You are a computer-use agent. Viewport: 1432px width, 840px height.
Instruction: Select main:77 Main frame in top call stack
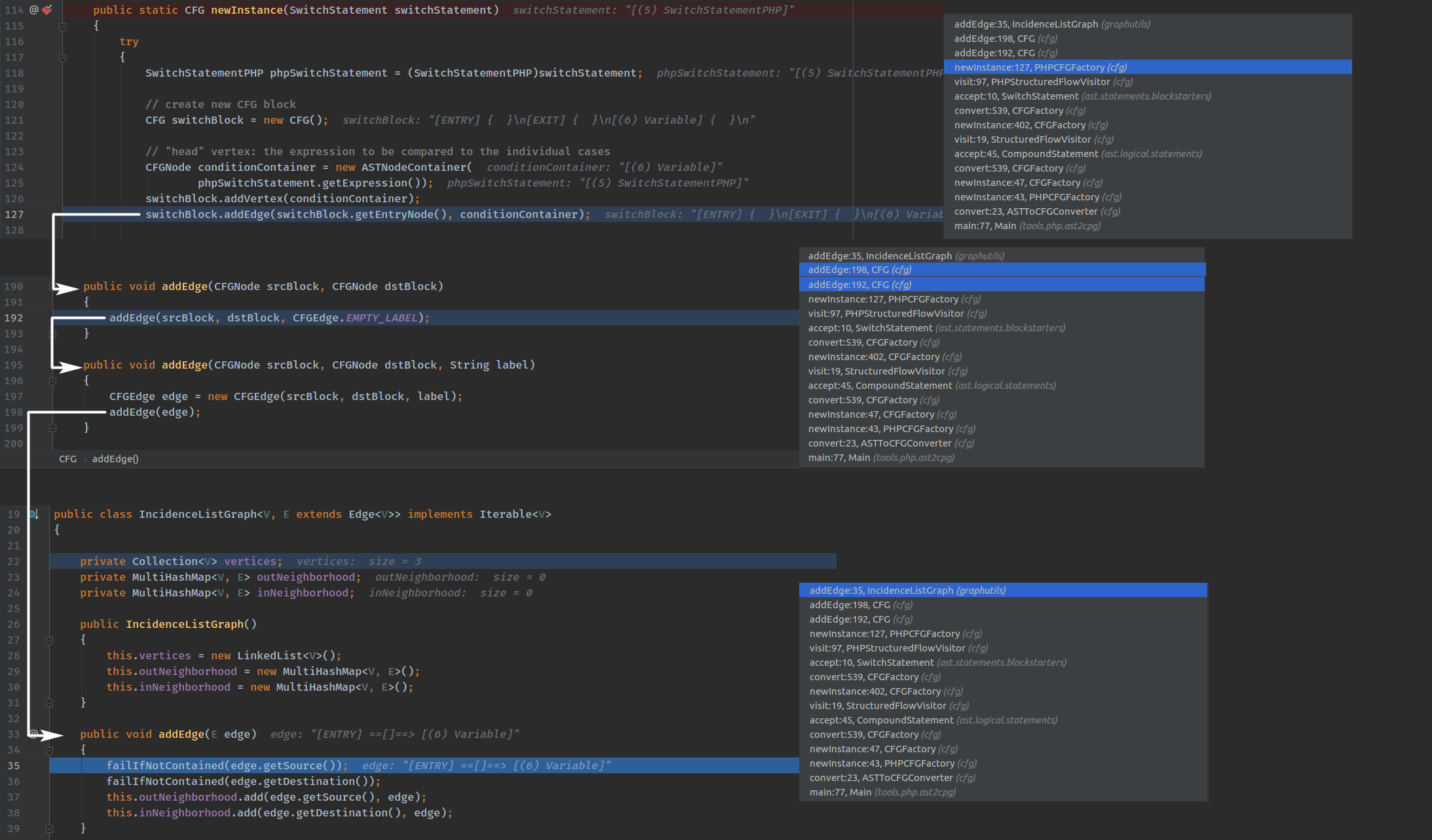(x=1148, y=226)
